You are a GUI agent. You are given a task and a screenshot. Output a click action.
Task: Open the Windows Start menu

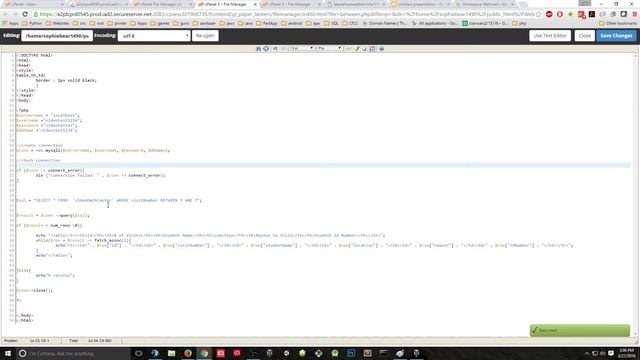[8, 353]
